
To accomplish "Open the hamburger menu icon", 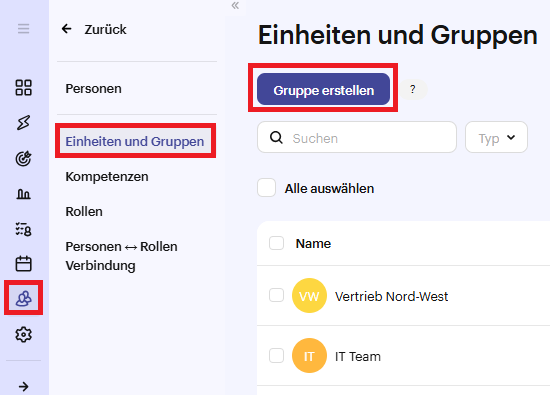I will coord(24,29).
